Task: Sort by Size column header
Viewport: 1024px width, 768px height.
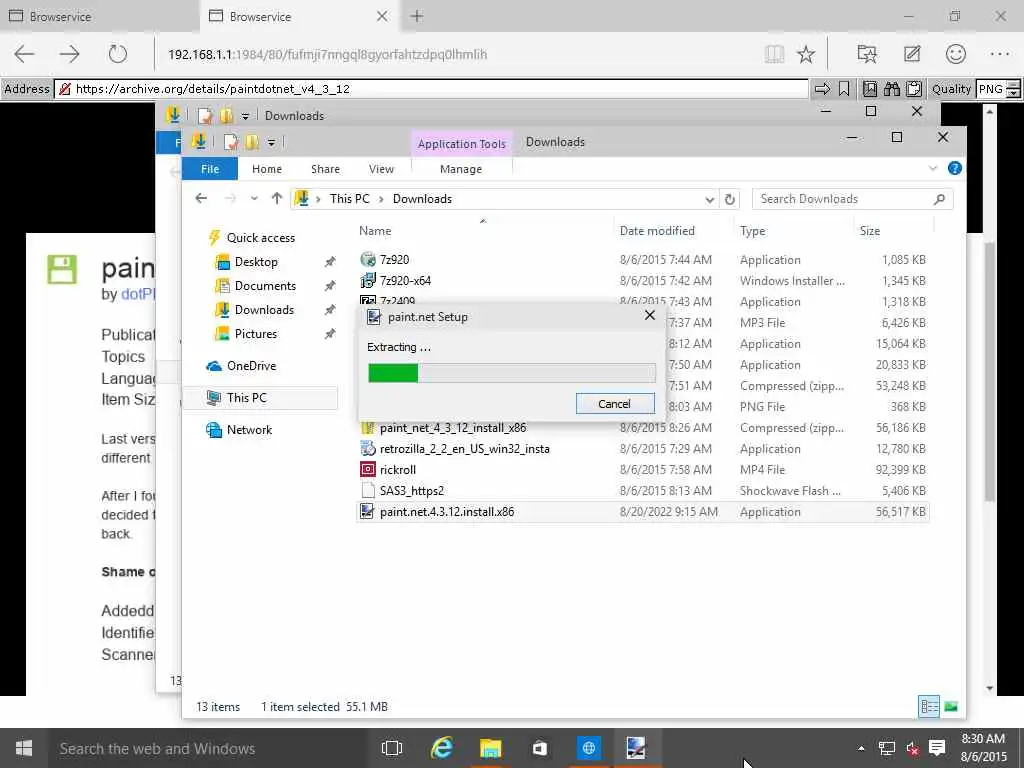Action: [870, 231]
